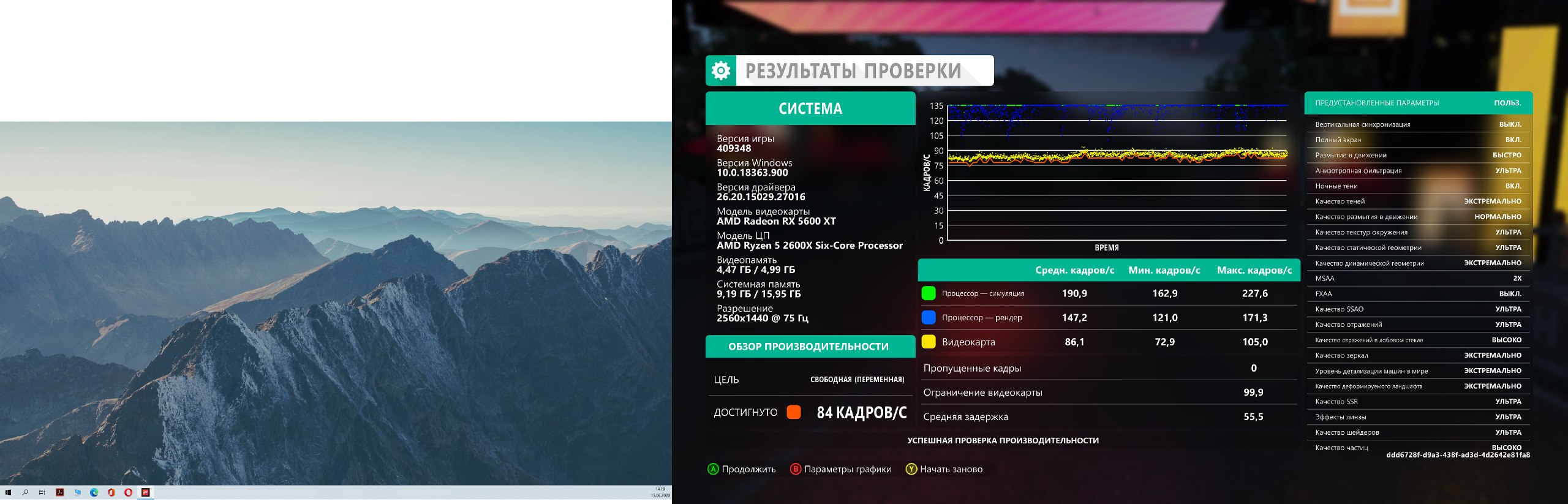Click the Средн. кадров/с column header
The height and width of the screenshot is (504, 1568).
coord(1075,270)
